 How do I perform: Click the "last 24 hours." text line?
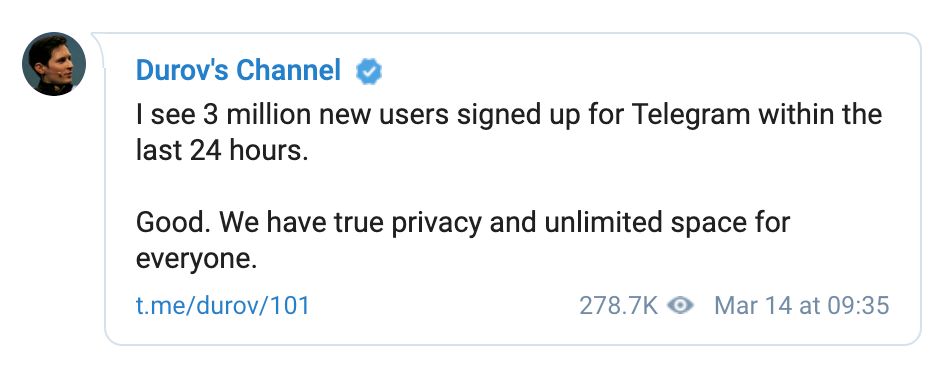coord(222,151)
